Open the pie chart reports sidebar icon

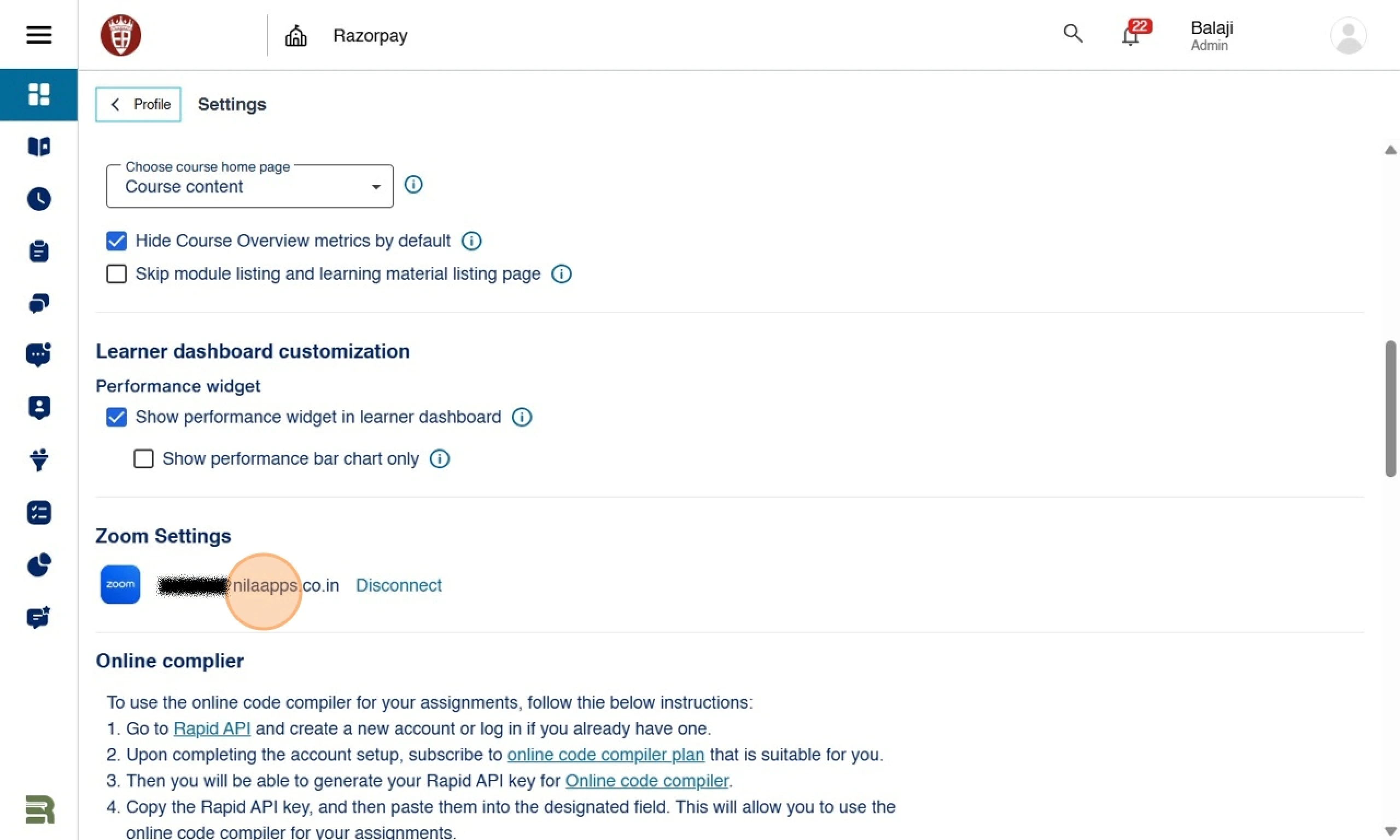click(39, 565)
